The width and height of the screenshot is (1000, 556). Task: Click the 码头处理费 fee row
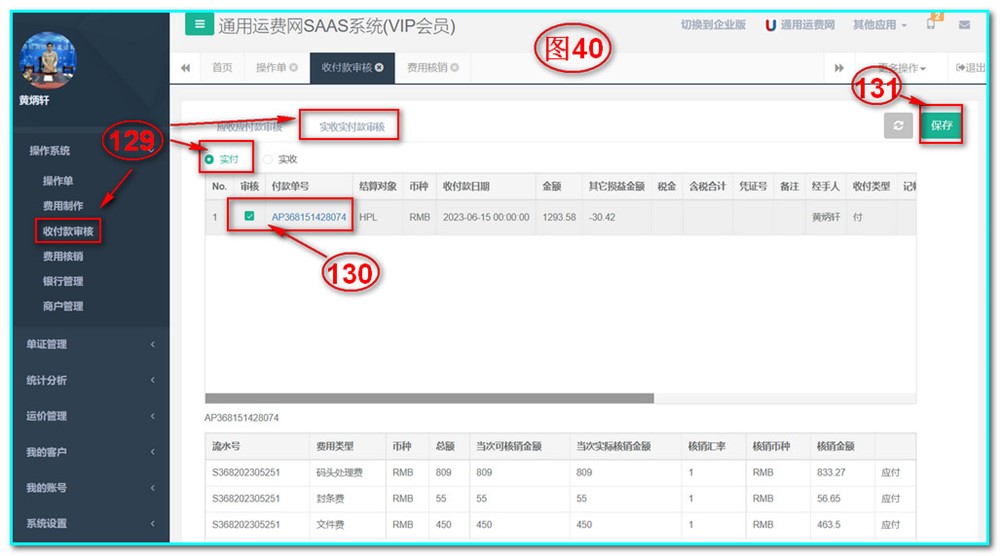tap(561, 472)
